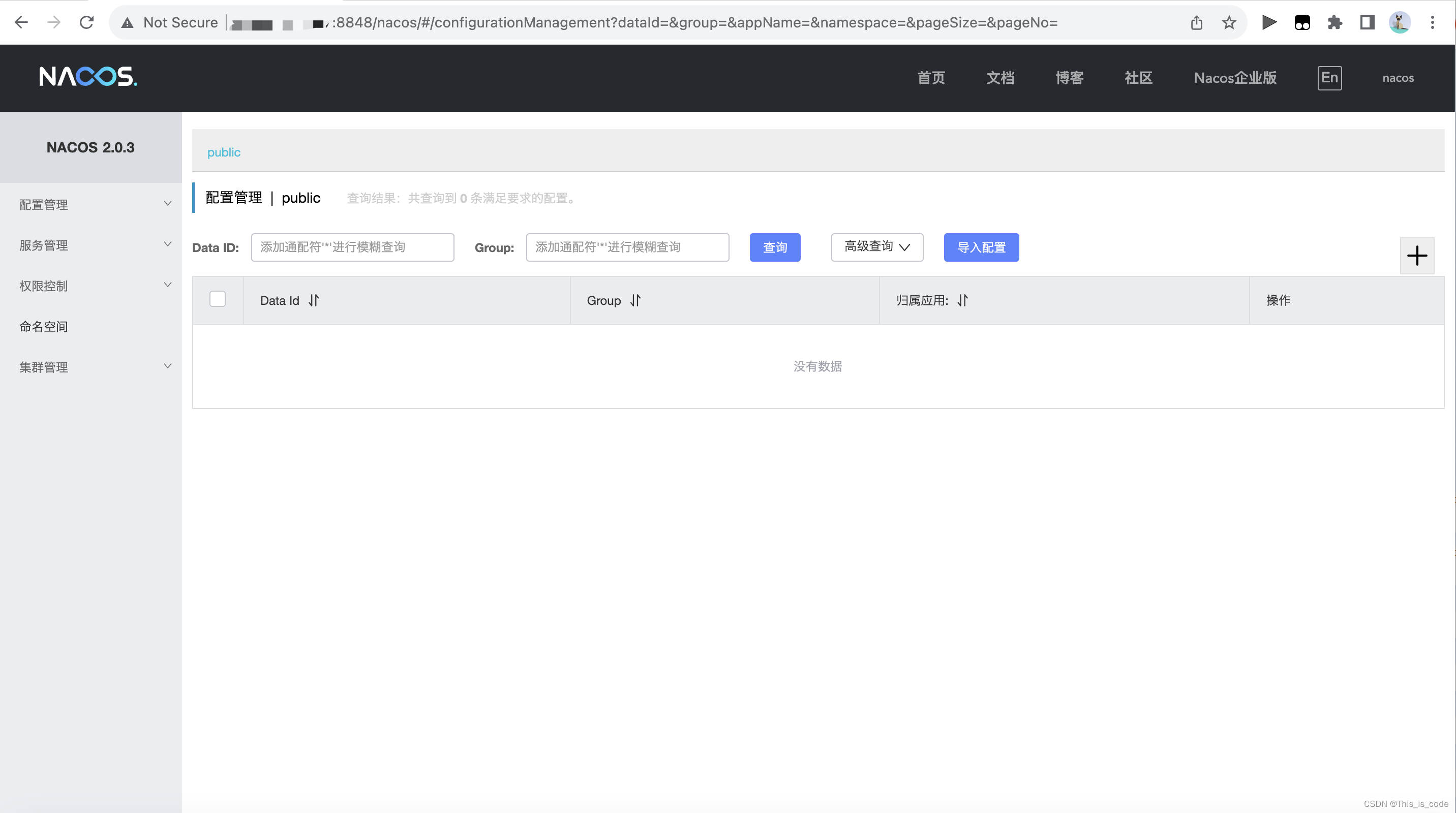Click the plus icon to create configuration
The image size is (1456, 813).
(1416, 256)
